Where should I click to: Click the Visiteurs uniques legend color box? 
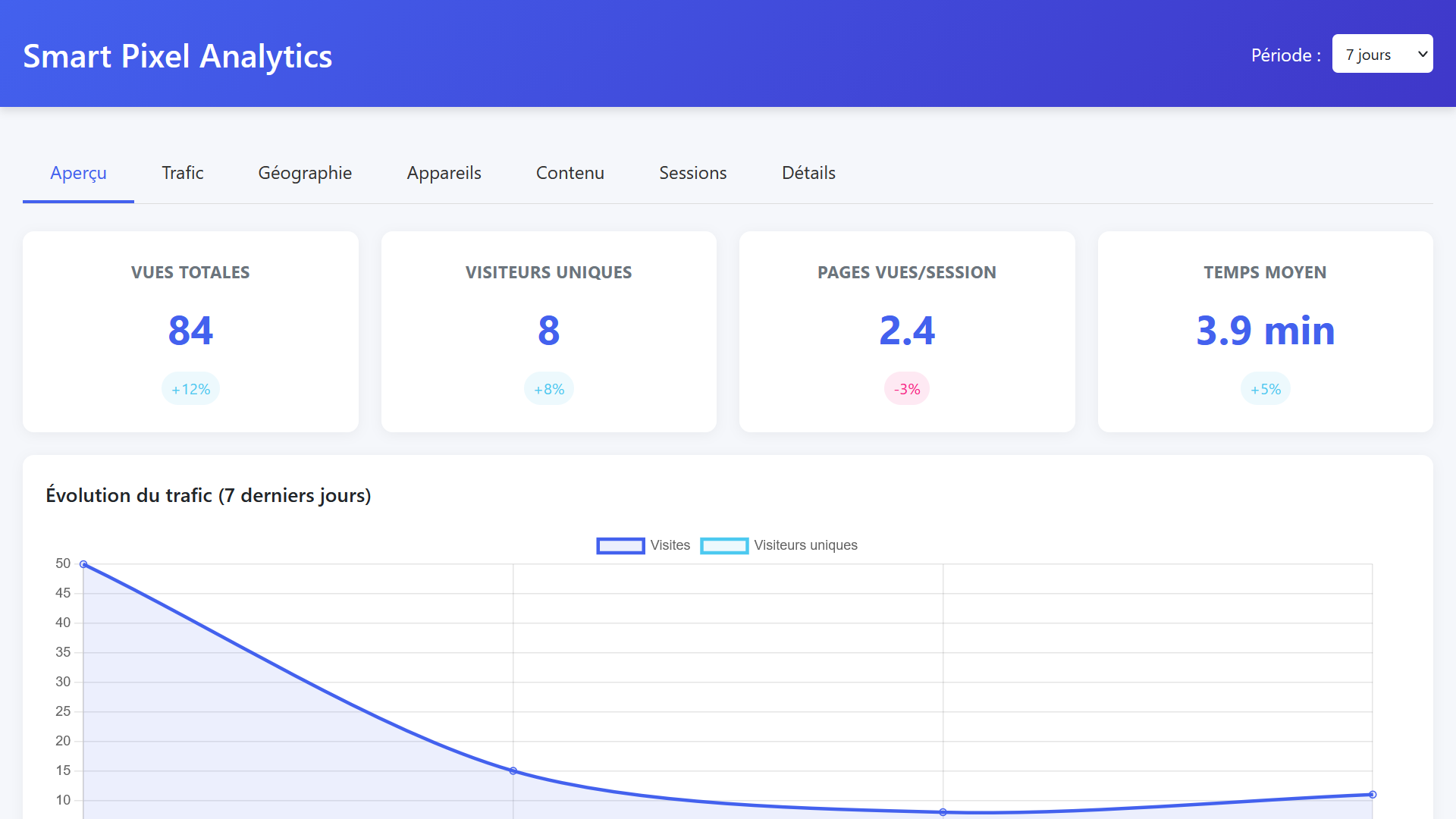[x=724, y=546]
